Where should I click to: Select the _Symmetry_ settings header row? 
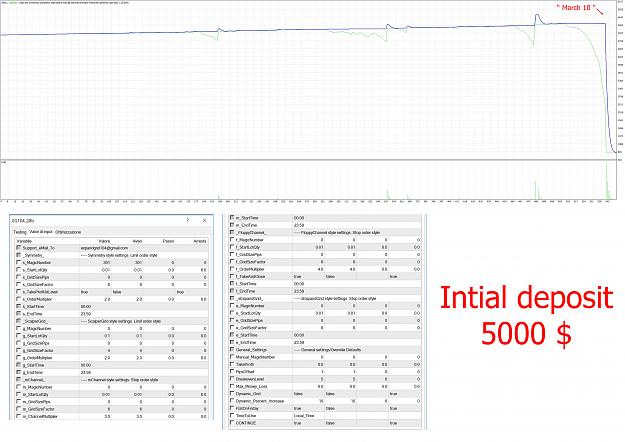point(112,255)
